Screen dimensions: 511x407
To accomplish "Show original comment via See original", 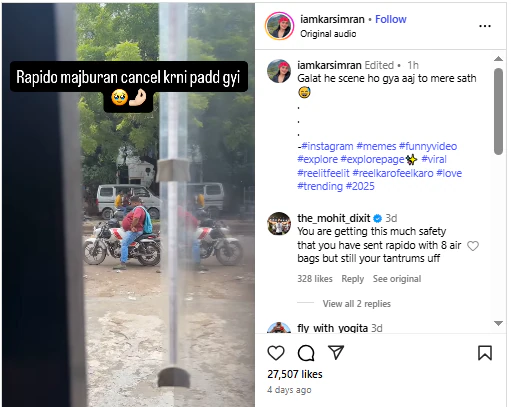I will (x=397, y=279).
